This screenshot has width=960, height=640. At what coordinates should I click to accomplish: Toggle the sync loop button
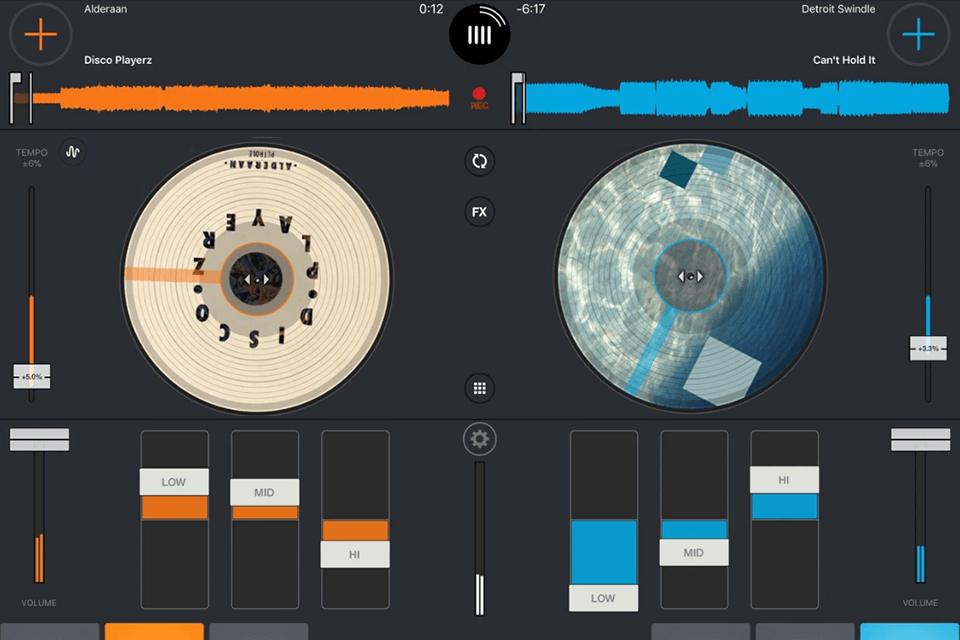[x=479, y=162]
